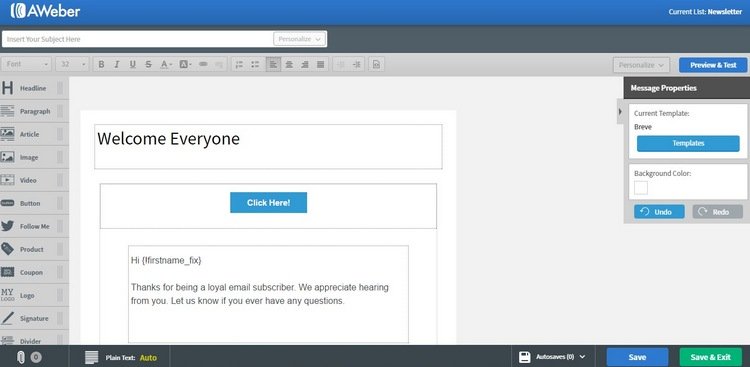750x367 pixels.
Task: Open attachments via the paperclip icon
Action: 21,357
